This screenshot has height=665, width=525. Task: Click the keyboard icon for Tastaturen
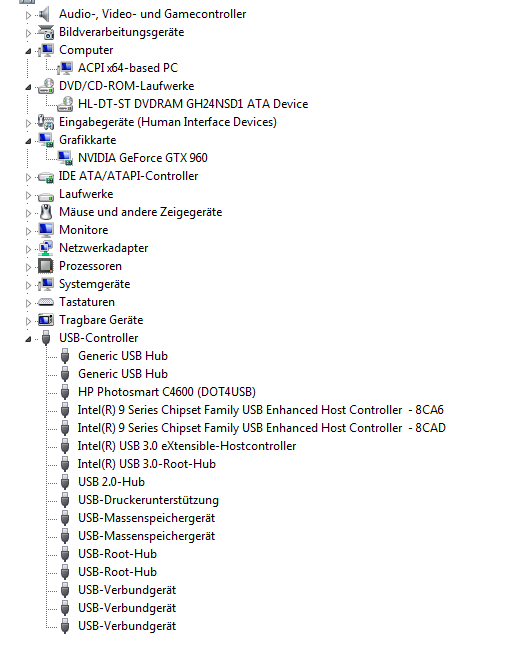(46, 302)
